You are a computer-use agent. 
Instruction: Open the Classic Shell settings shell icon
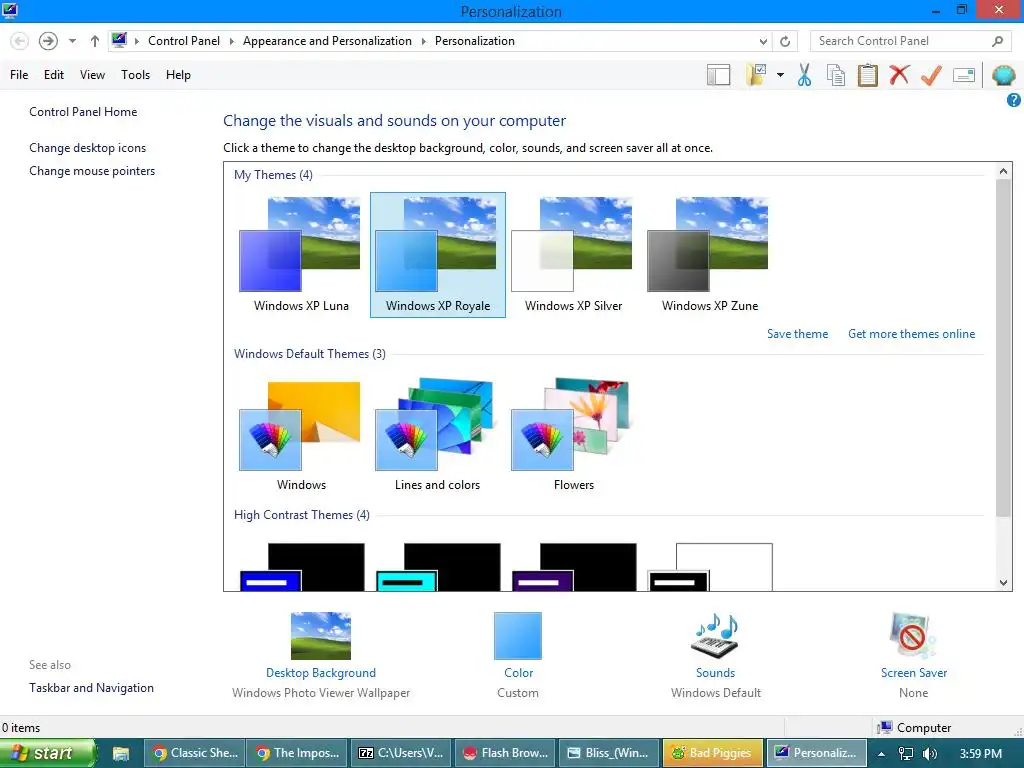click(1004, 75)
